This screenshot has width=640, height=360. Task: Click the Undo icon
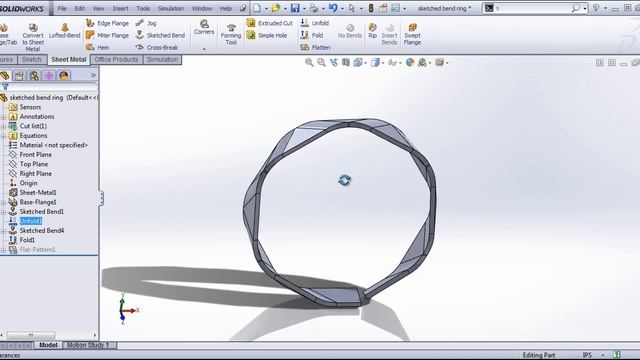(333, 8)
